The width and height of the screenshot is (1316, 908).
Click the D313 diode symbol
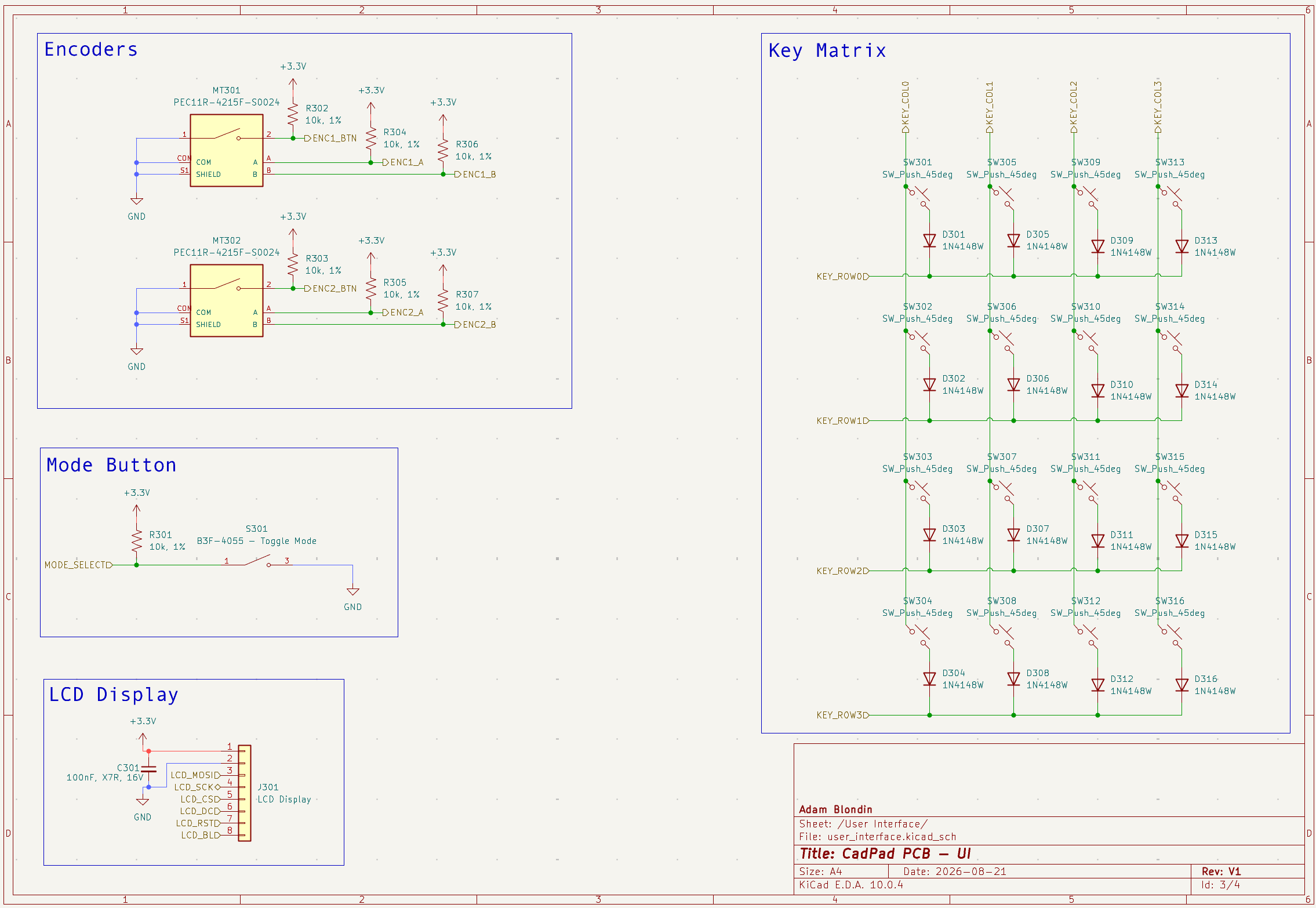tap(1182, 246)
